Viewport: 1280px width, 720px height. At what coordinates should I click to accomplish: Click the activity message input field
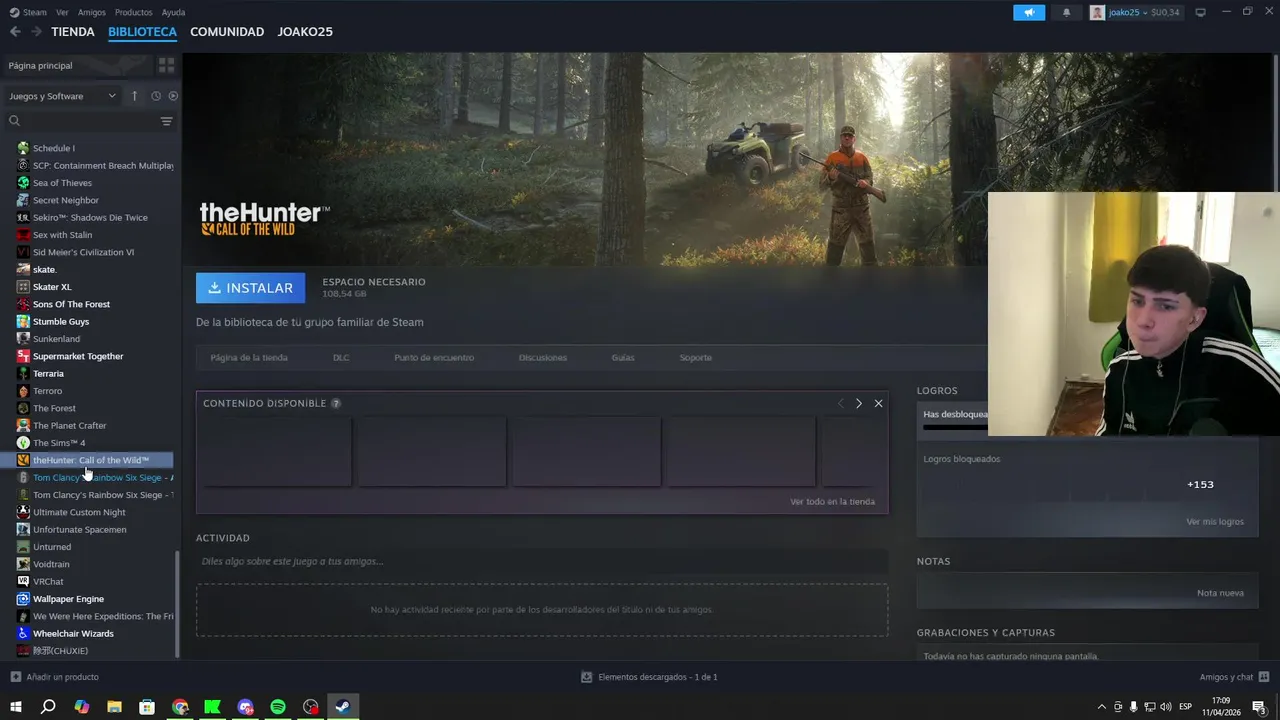[x=542, y=561]
